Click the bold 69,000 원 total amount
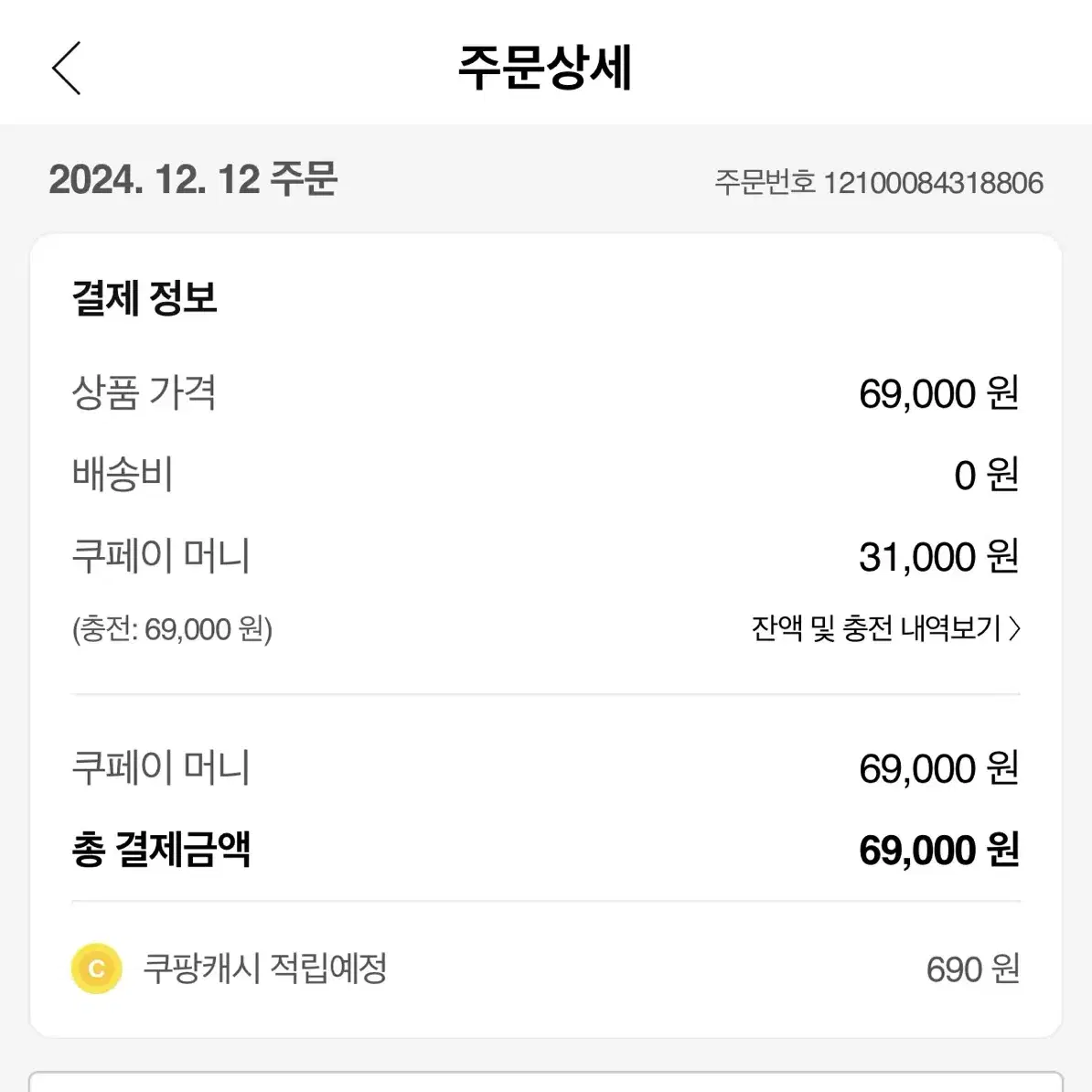 pyautogui.click(x=938, y=851)
